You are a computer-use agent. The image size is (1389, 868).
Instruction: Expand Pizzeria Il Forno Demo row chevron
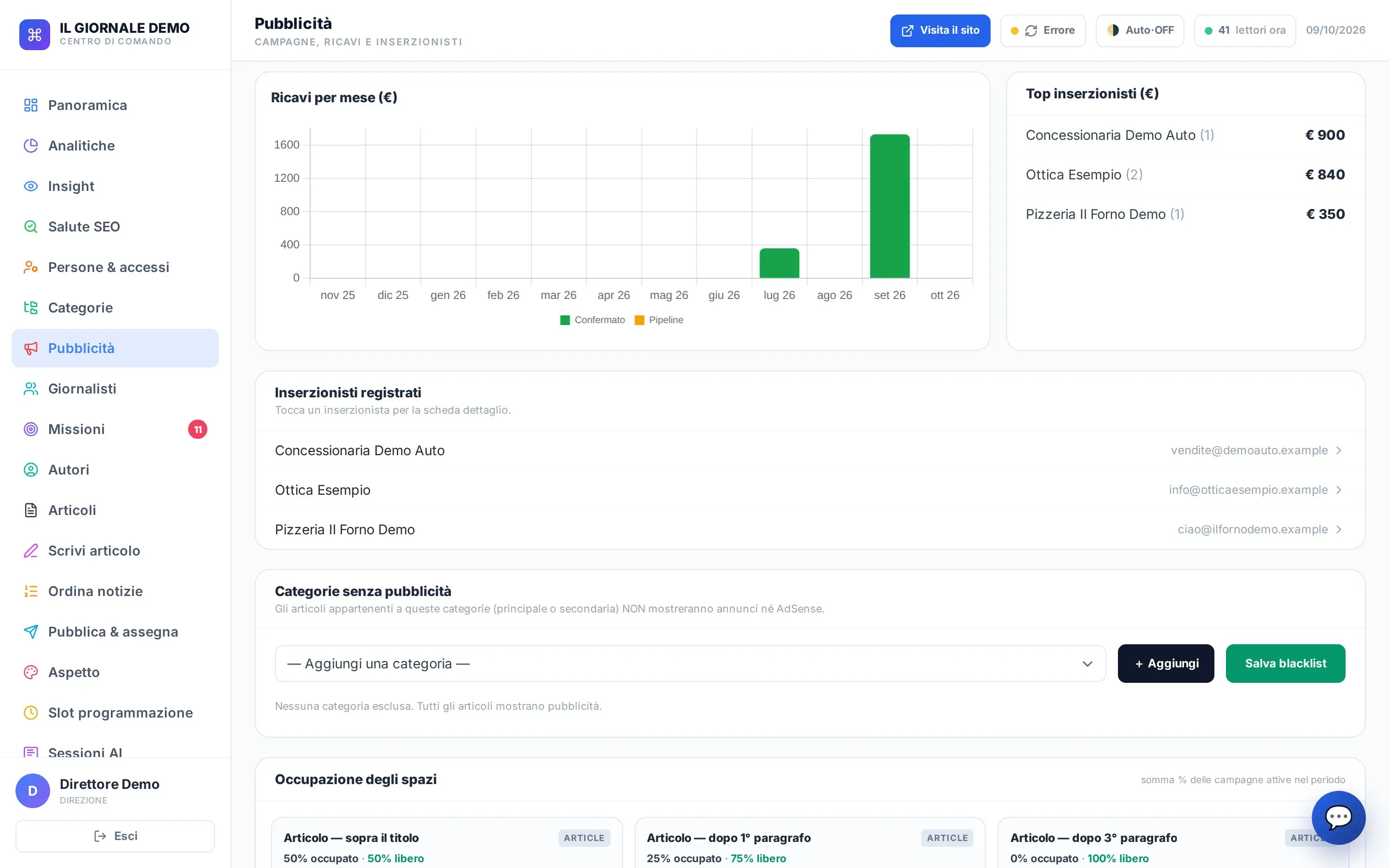pos(1338,529)
